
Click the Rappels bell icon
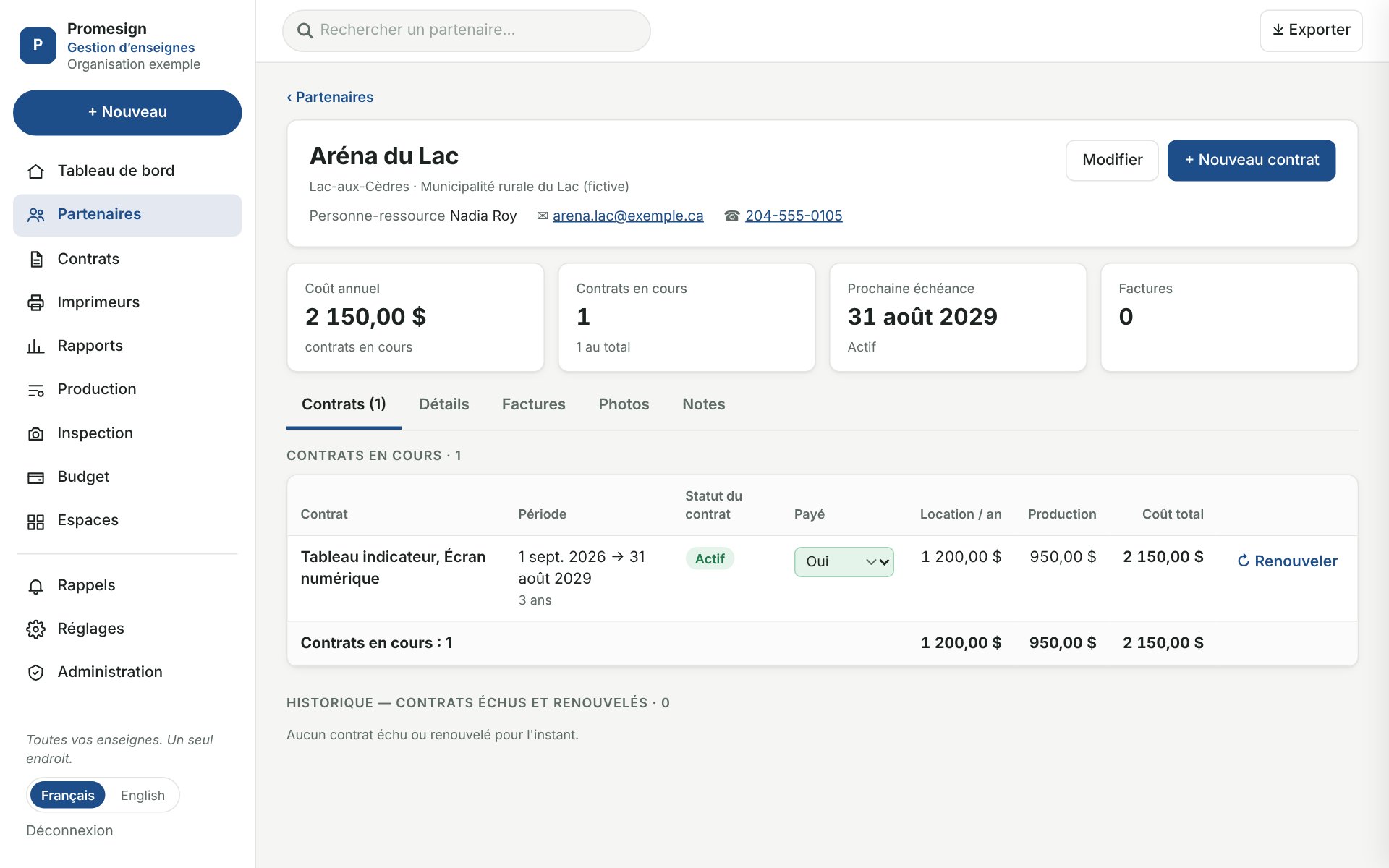coord(35,586)
